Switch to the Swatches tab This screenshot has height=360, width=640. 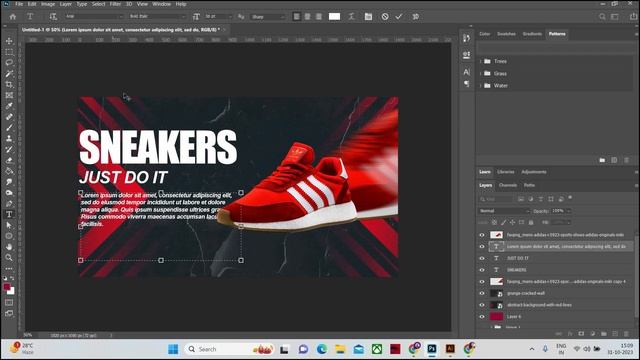[507, 34]
